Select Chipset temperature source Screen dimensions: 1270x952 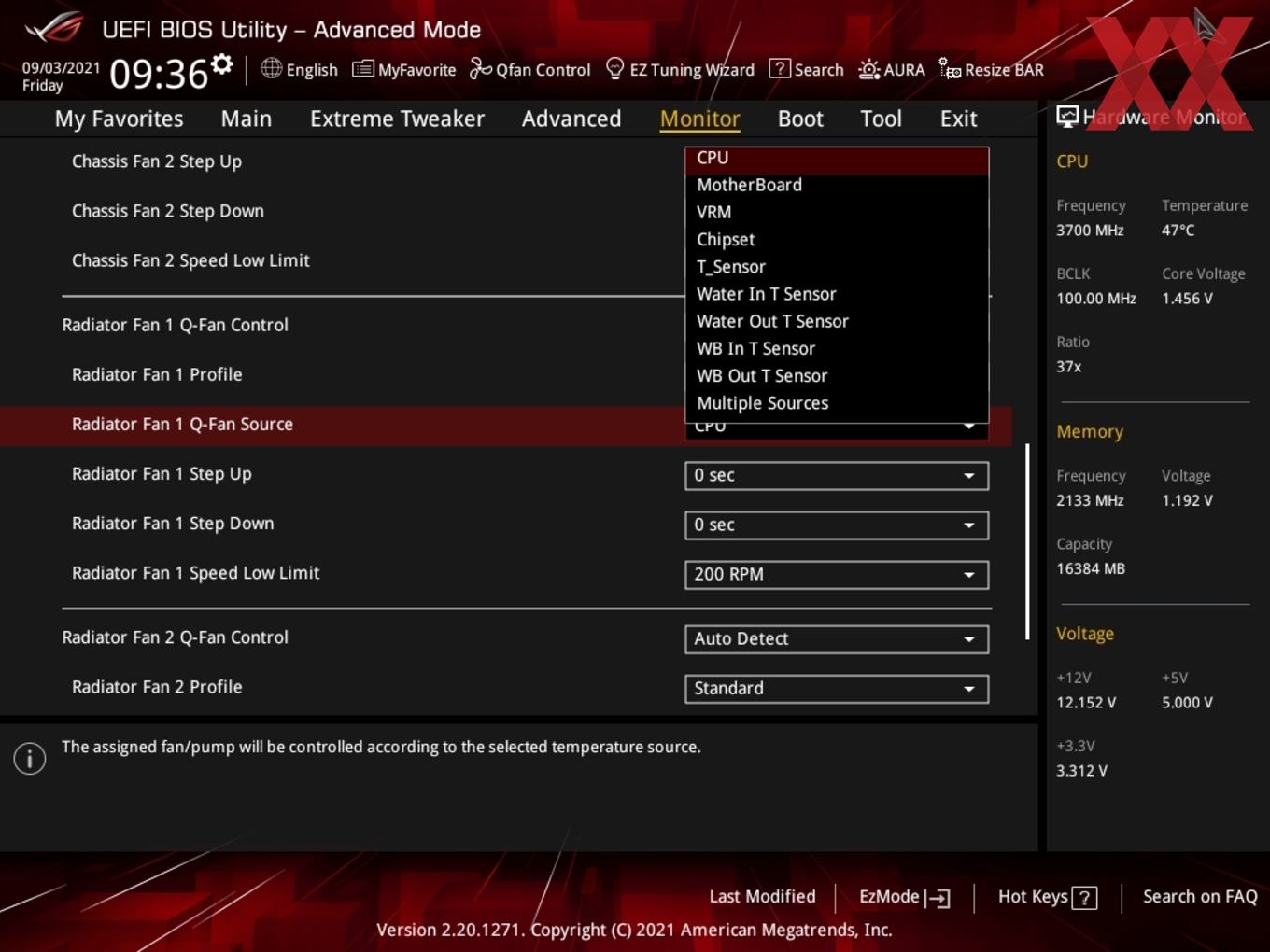pyautogui.click(x=837, y=240)
